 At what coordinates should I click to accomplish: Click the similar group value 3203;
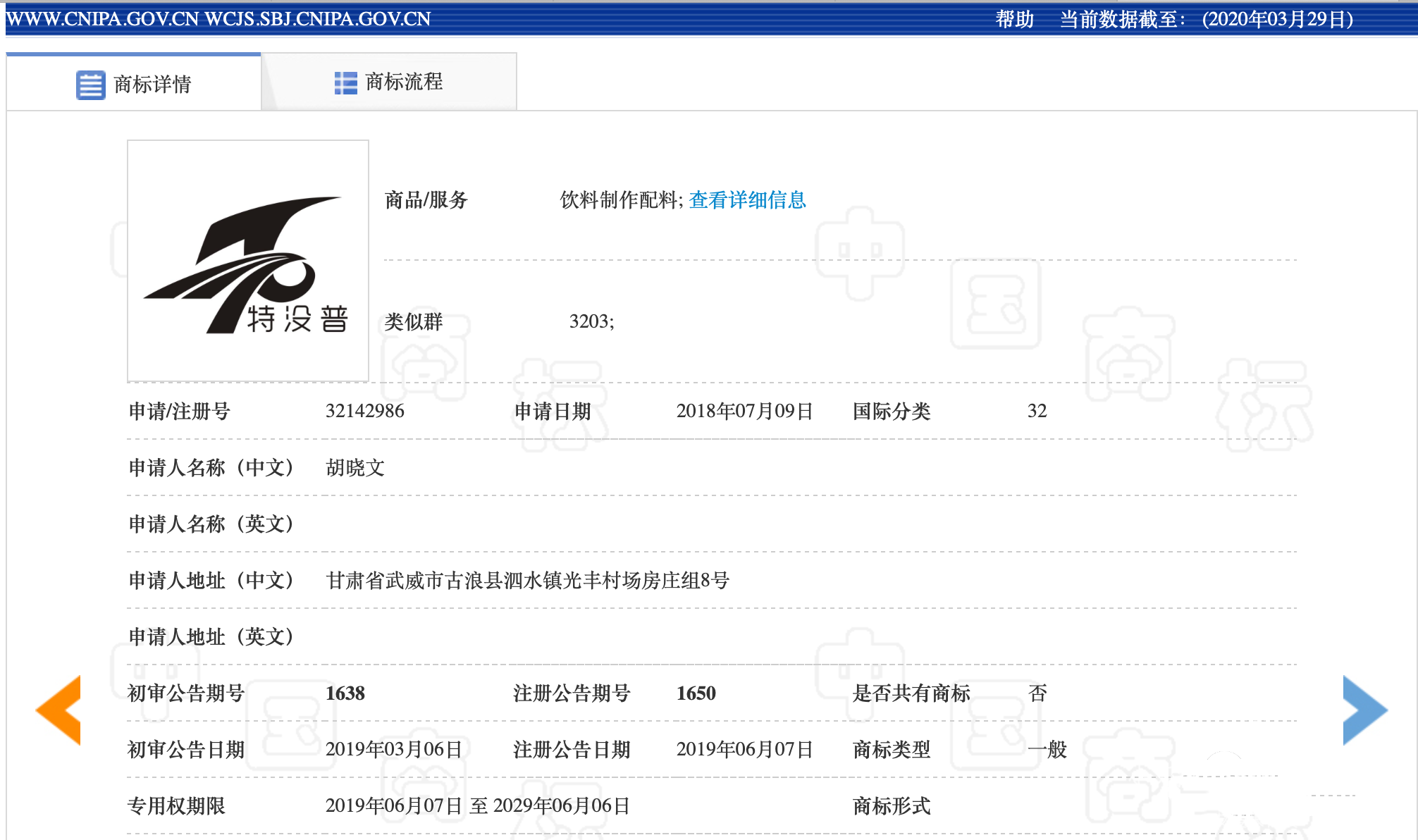(592, 321)
